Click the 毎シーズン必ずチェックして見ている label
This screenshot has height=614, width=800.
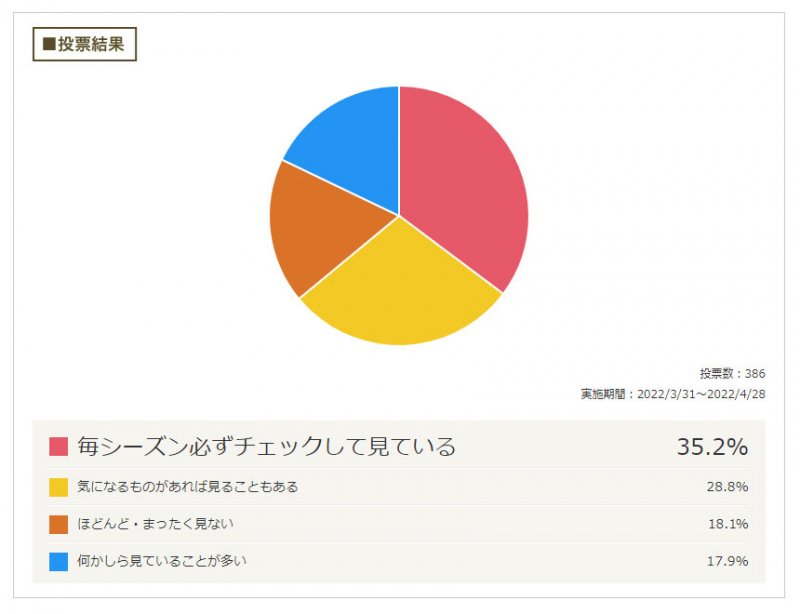[x=266, y=447]
